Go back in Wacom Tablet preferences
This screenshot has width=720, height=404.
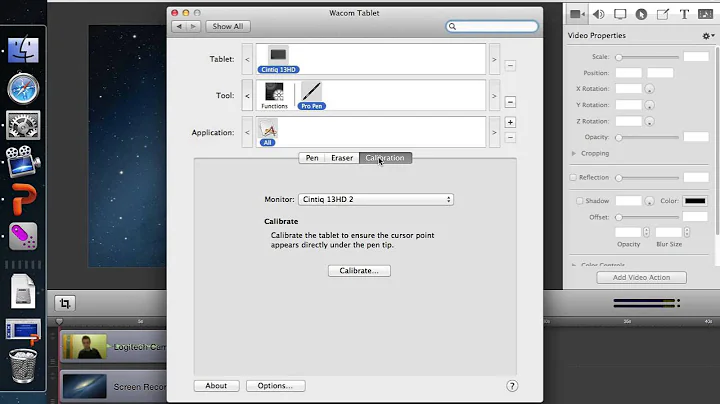pos(179,27)
